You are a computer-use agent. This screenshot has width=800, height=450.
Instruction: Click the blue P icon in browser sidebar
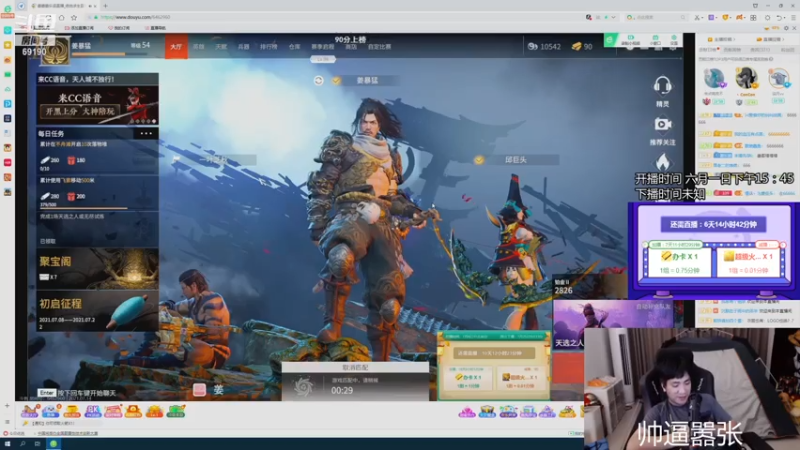(x=8, y=104)
